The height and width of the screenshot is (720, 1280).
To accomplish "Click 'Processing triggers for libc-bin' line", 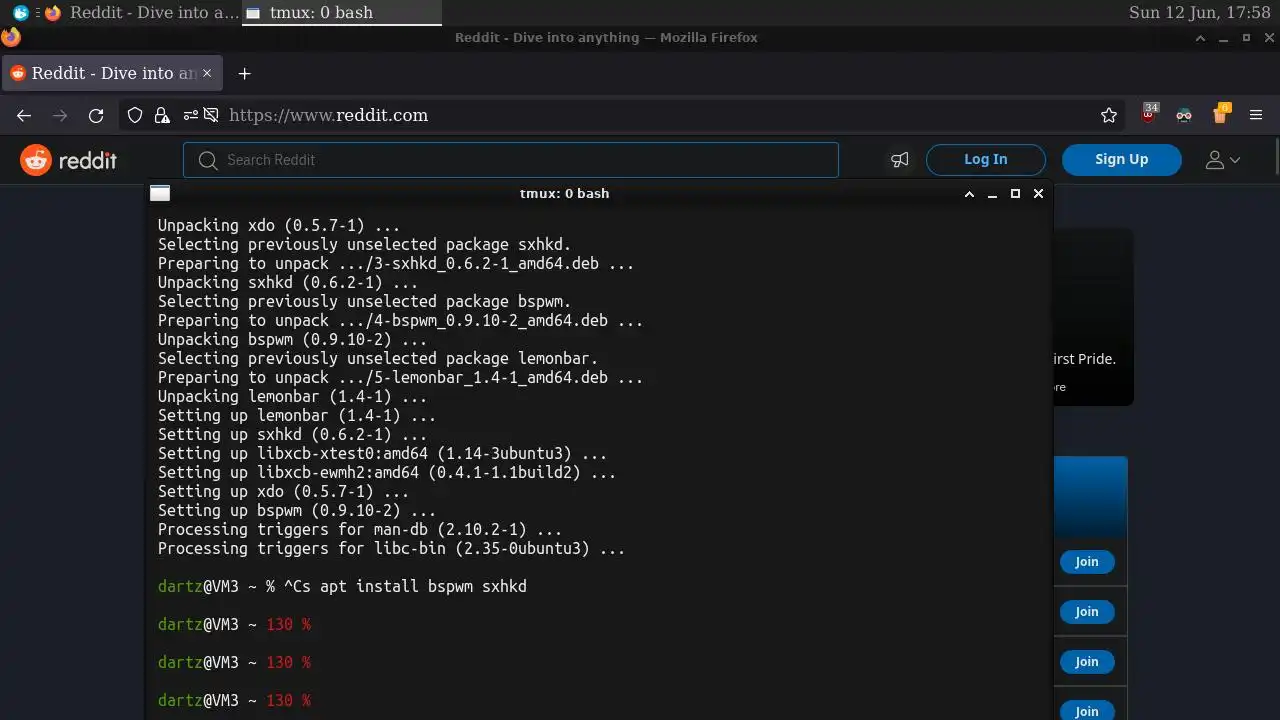I will point(391,549).
